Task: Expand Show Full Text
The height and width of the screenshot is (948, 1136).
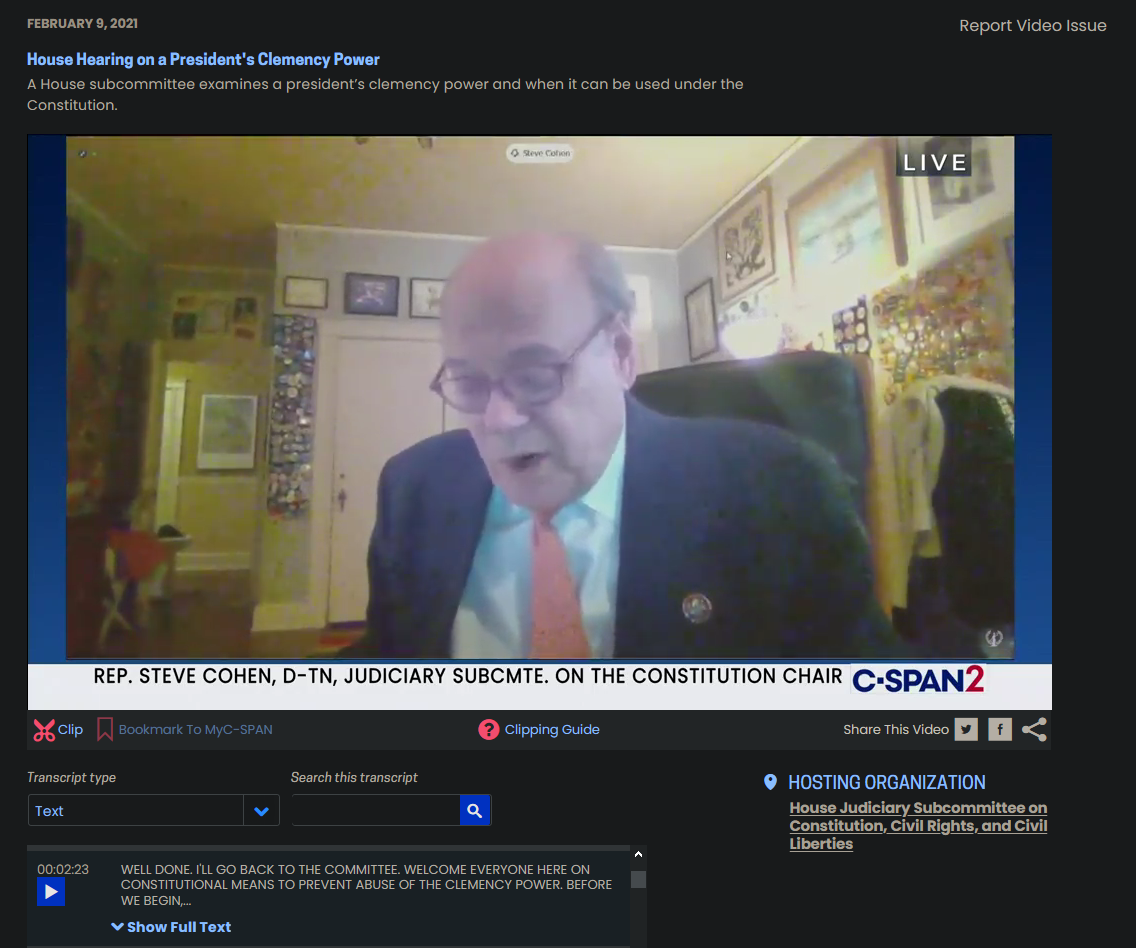Action: 172,927
